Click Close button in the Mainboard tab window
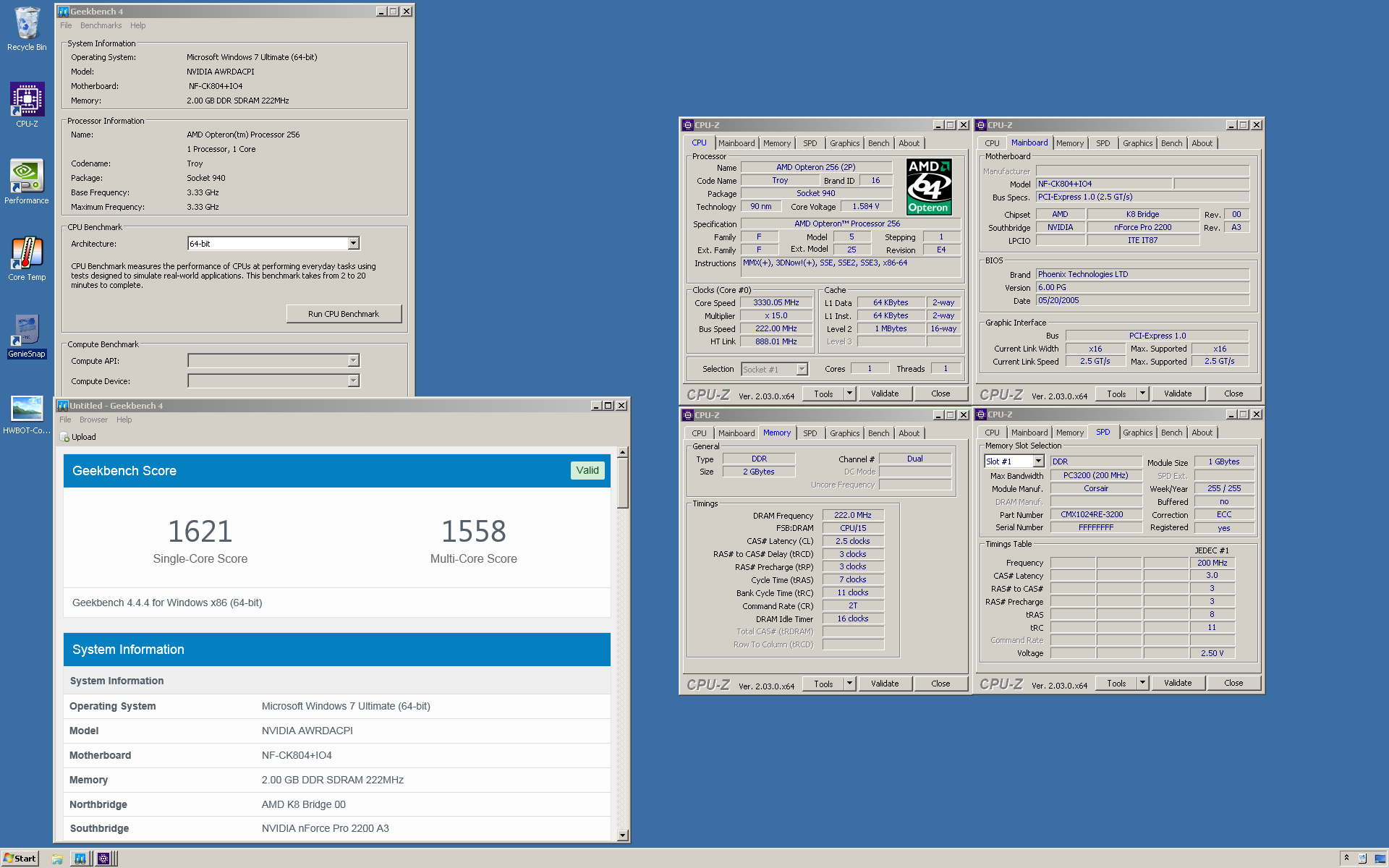 click(x=1234, y=393)
